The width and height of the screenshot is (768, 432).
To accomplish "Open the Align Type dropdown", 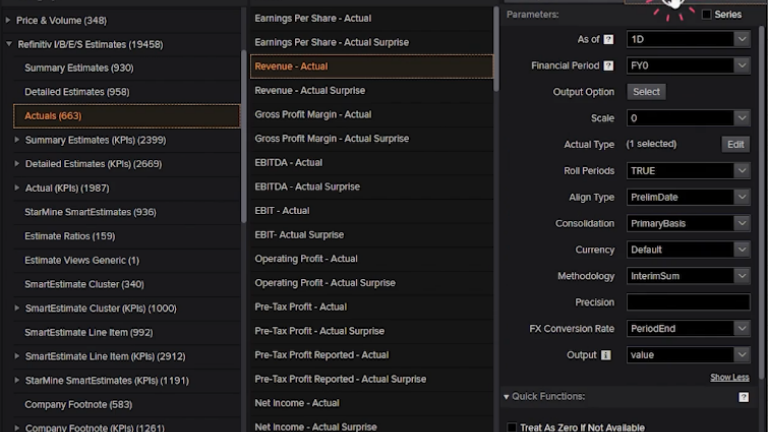I will tap(741, 197).
